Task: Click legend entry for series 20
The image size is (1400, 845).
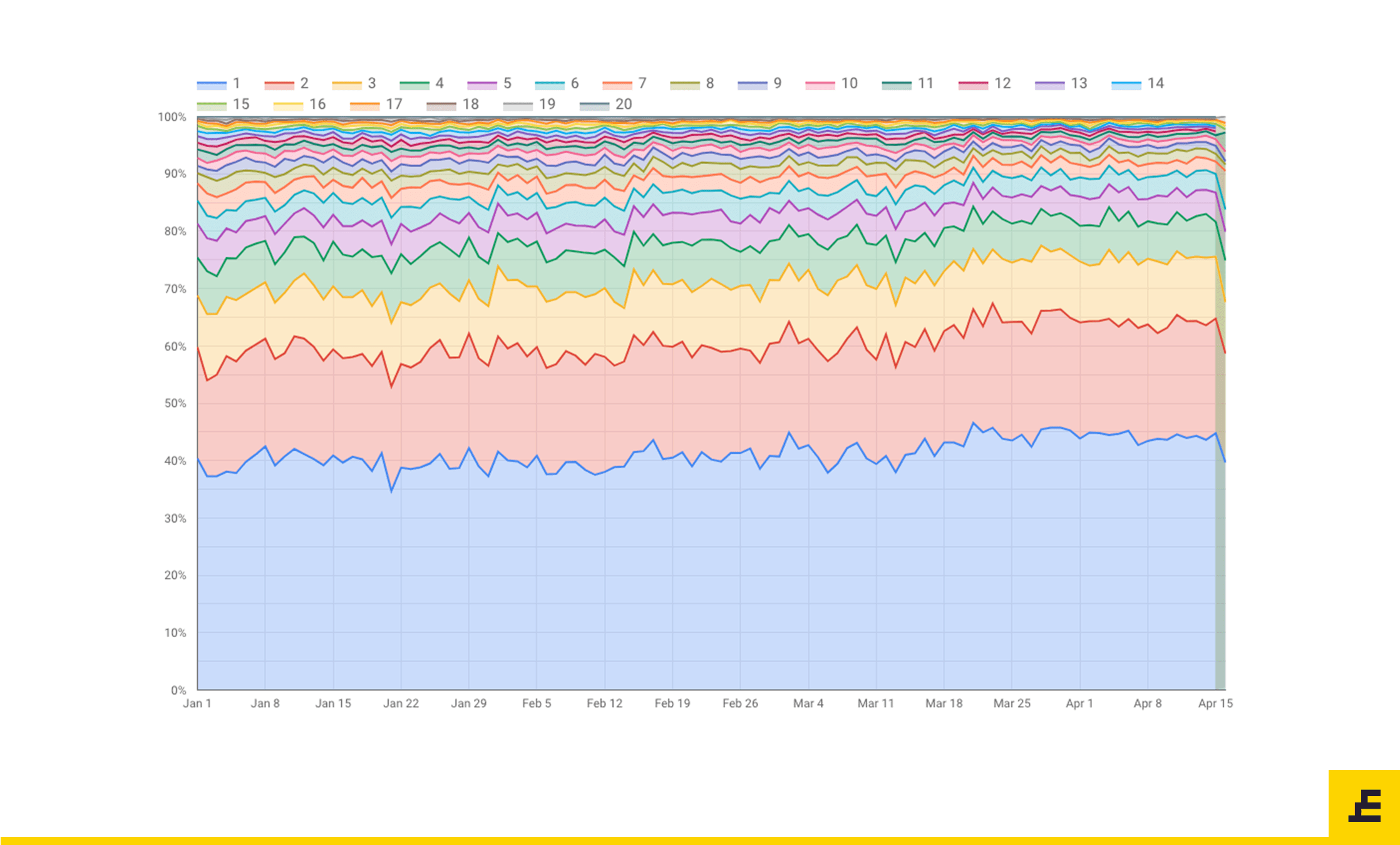Action: coord(606,105)
